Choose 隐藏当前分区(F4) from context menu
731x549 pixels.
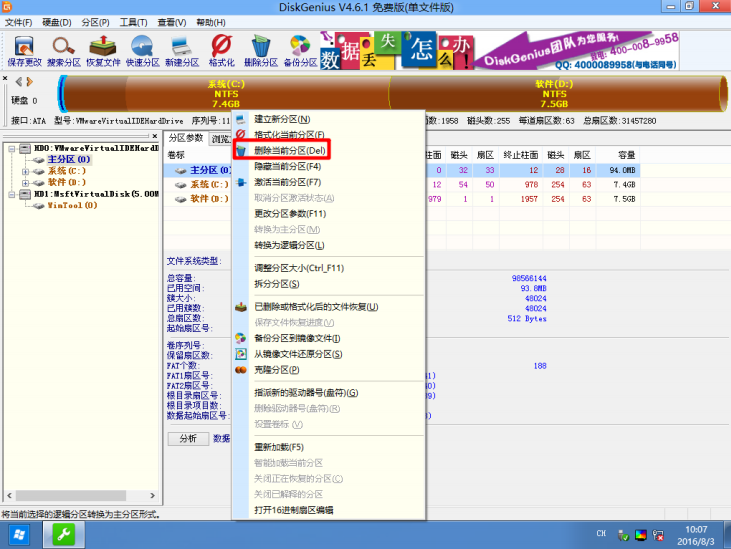(329, 166)
